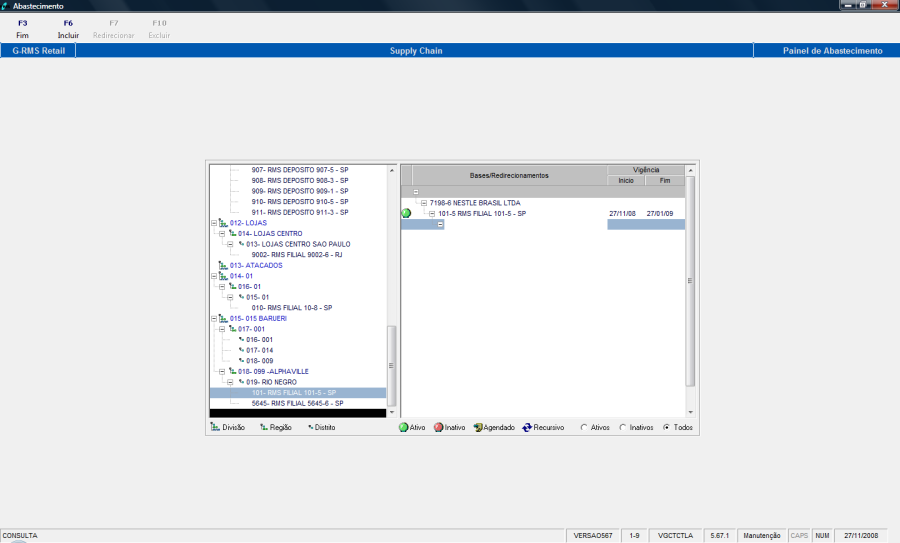
Task: Click the Fim column header in the grid
Action: tap(665, 180)
